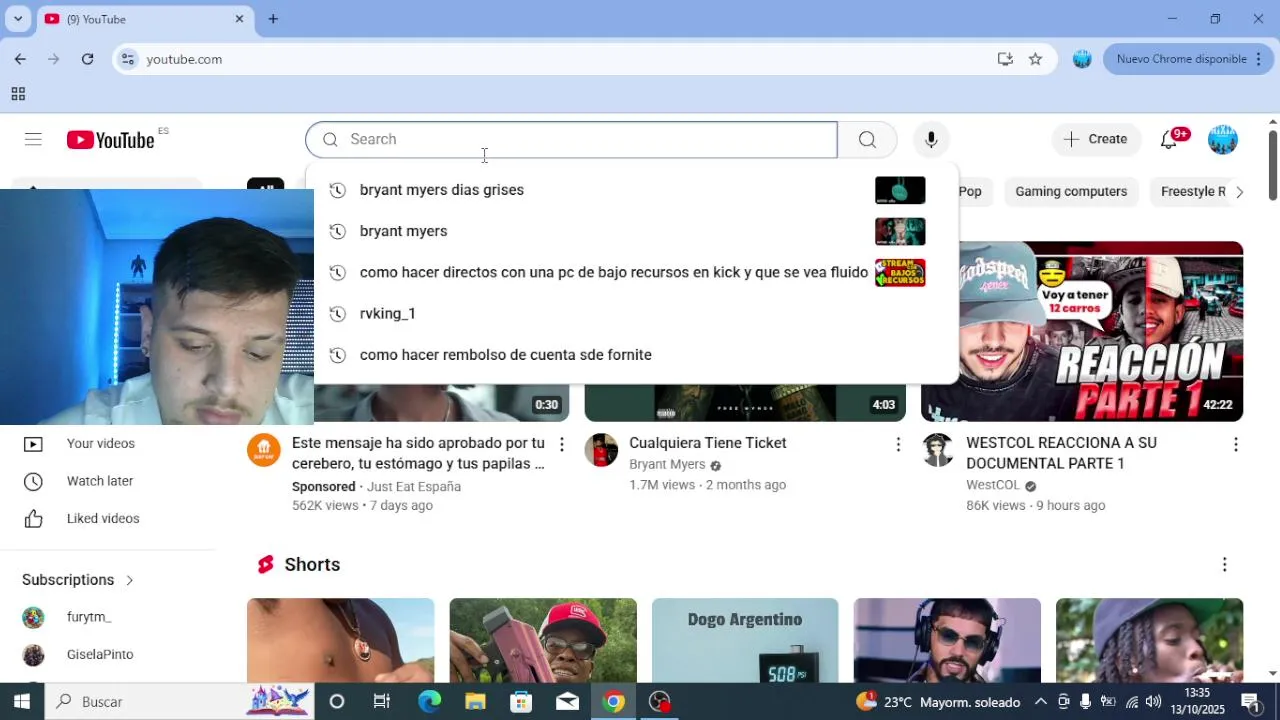Click inside the Search input field

(x=571, y=139)
